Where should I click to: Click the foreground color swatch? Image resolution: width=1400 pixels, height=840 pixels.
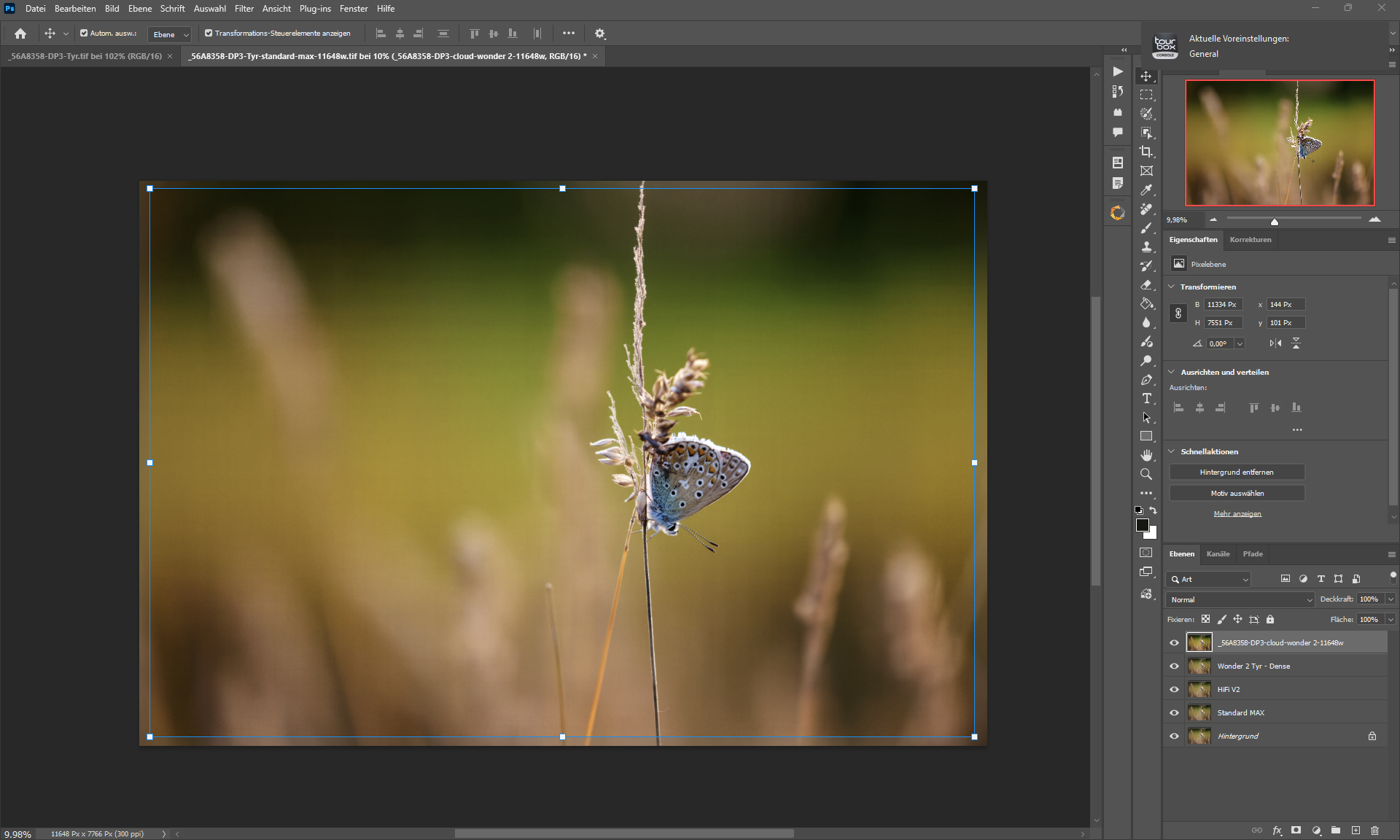(x=1143, y=525)
